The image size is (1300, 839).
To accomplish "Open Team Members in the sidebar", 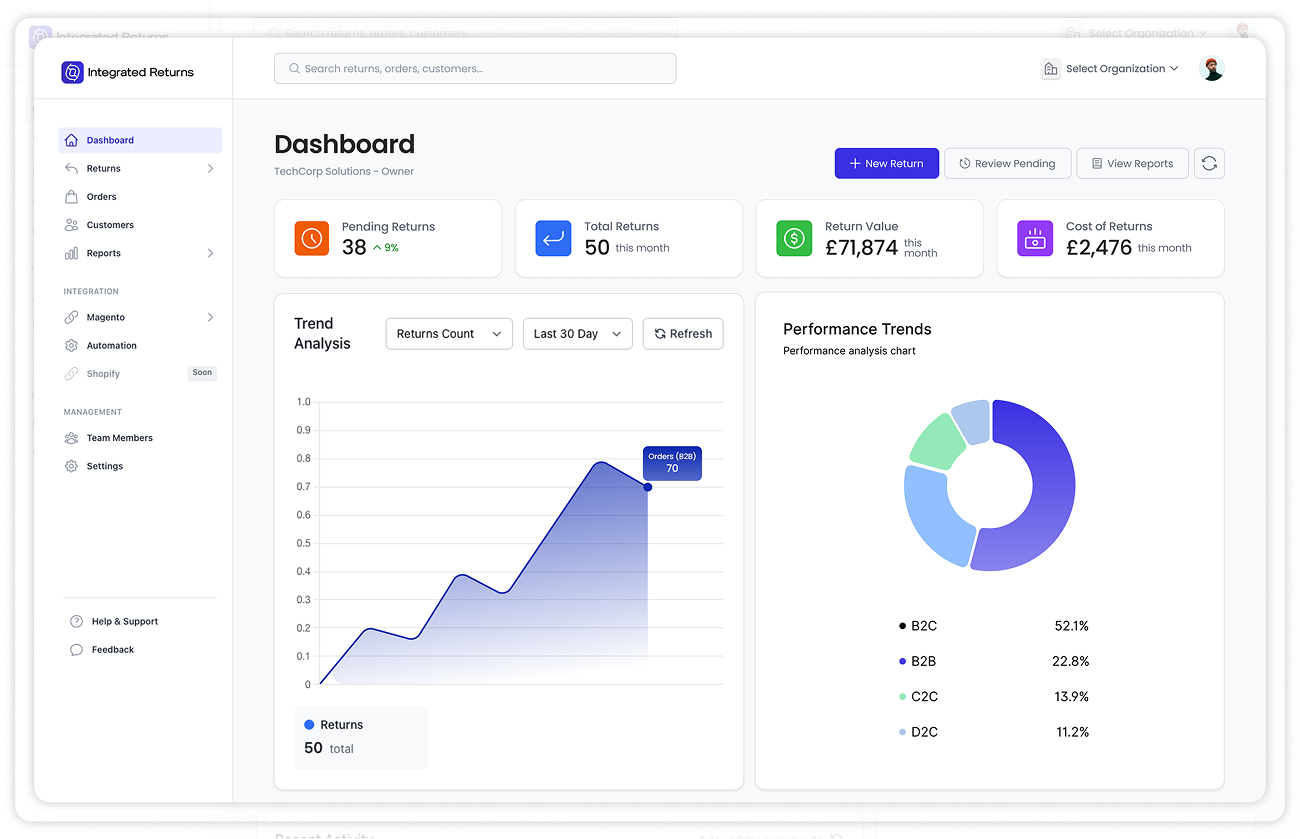I will (119, 438).
